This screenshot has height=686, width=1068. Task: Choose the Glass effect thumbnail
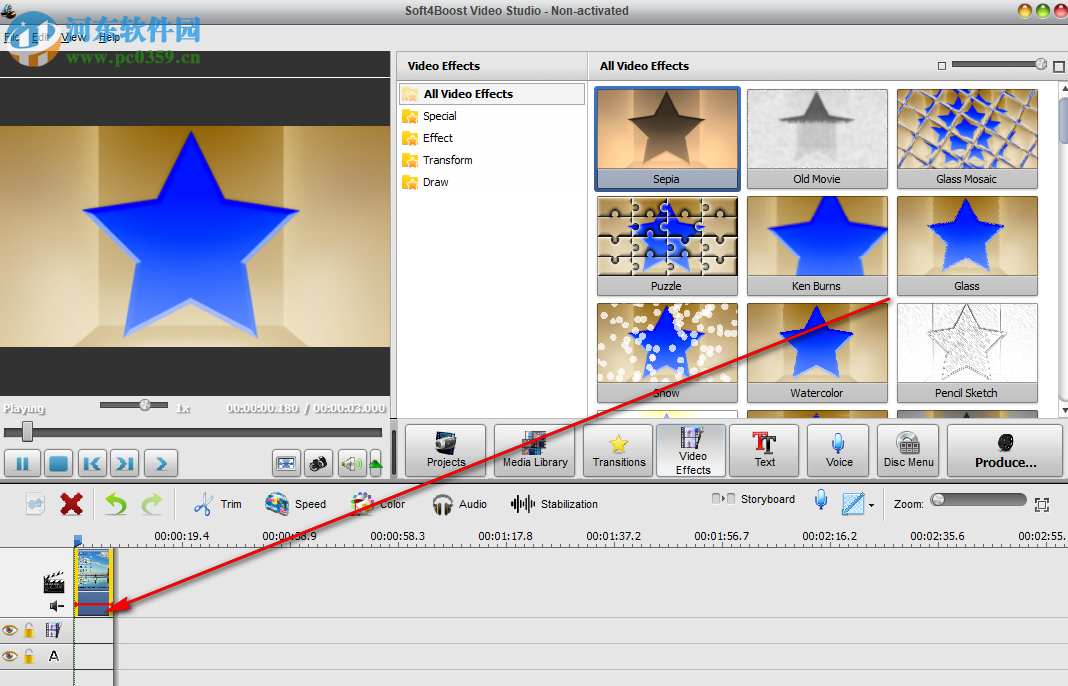click(967, 246)
